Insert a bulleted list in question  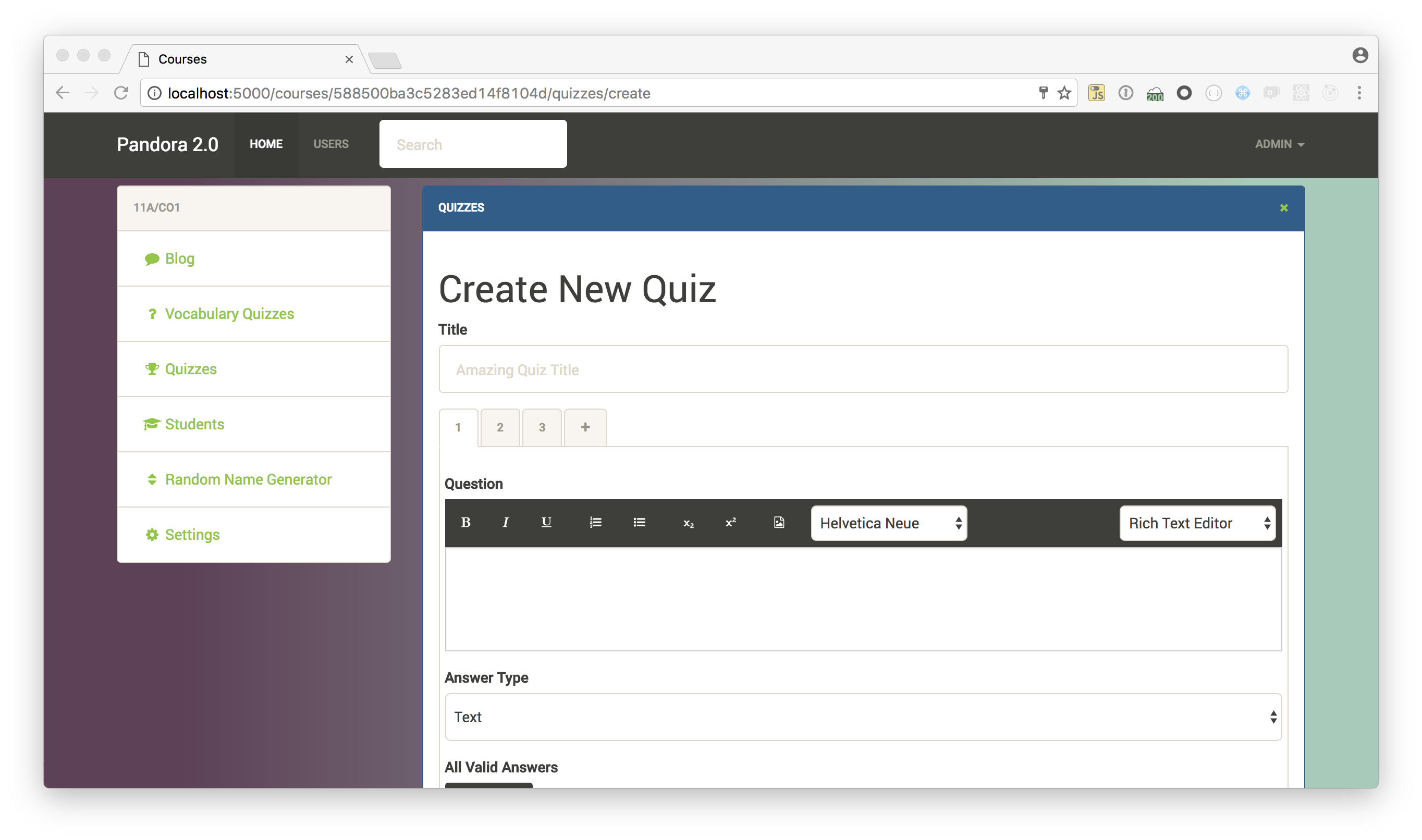point(639,523)
